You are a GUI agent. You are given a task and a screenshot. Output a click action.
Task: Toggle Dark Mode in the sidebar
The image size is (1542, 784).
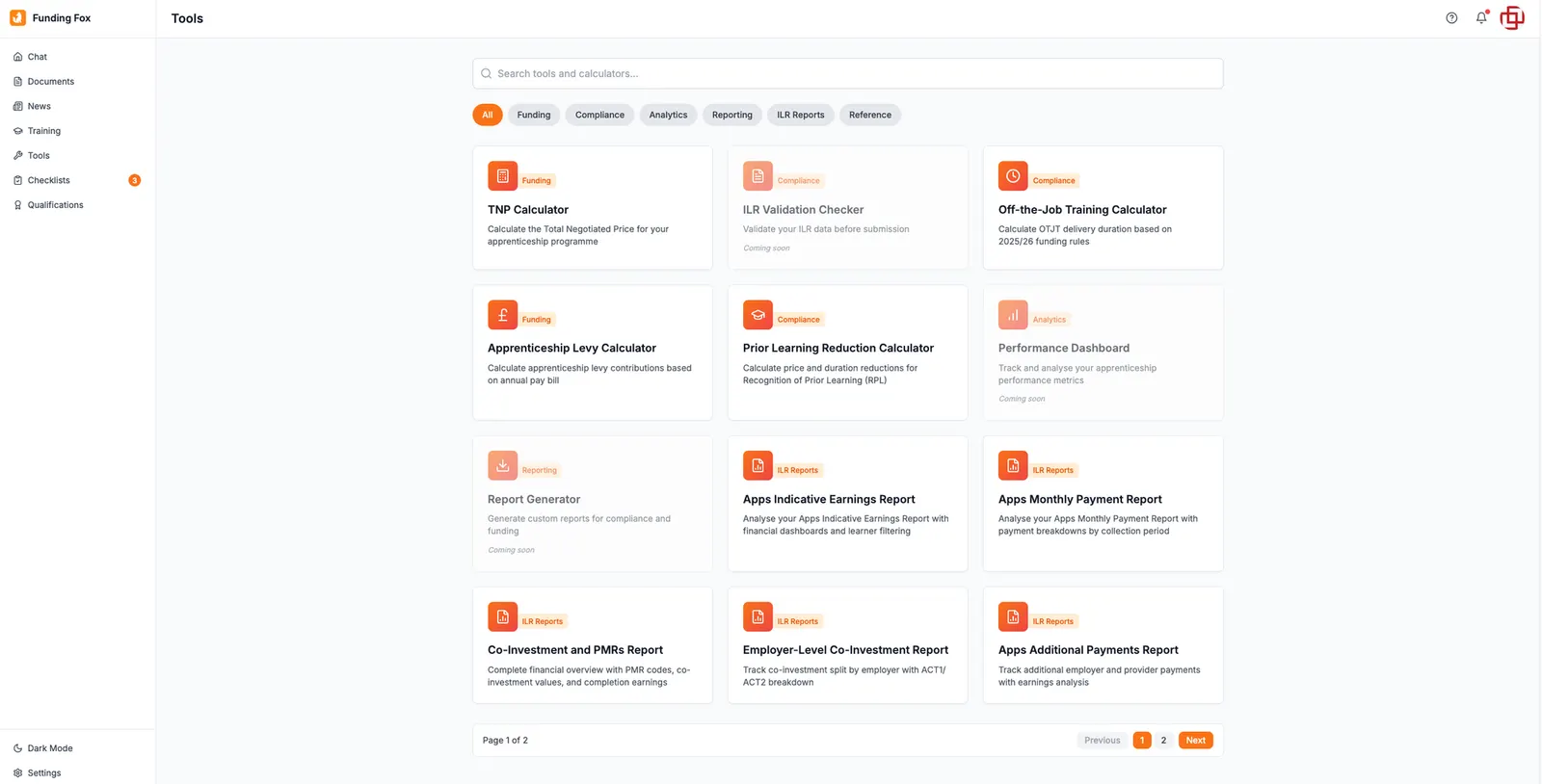tap(77, 748)
